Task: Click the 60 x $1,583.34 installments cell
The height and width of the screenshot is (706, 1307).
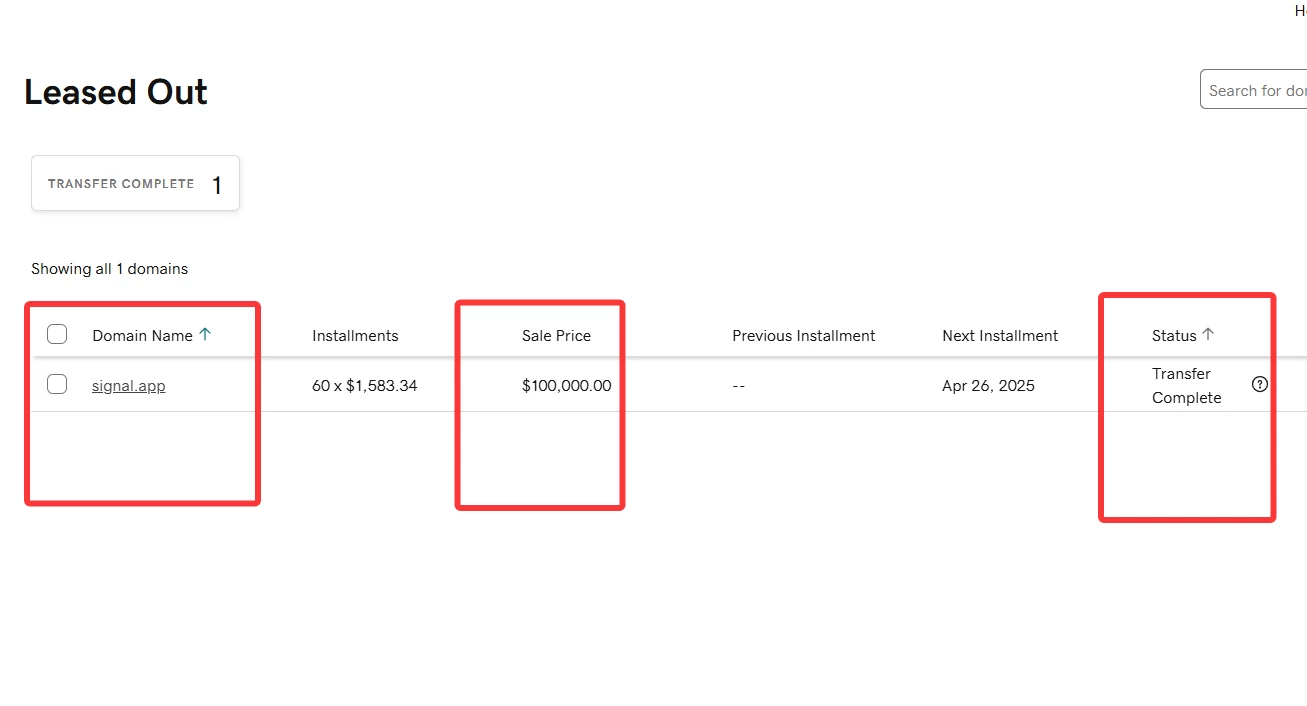Action: (x=364, y=386)
